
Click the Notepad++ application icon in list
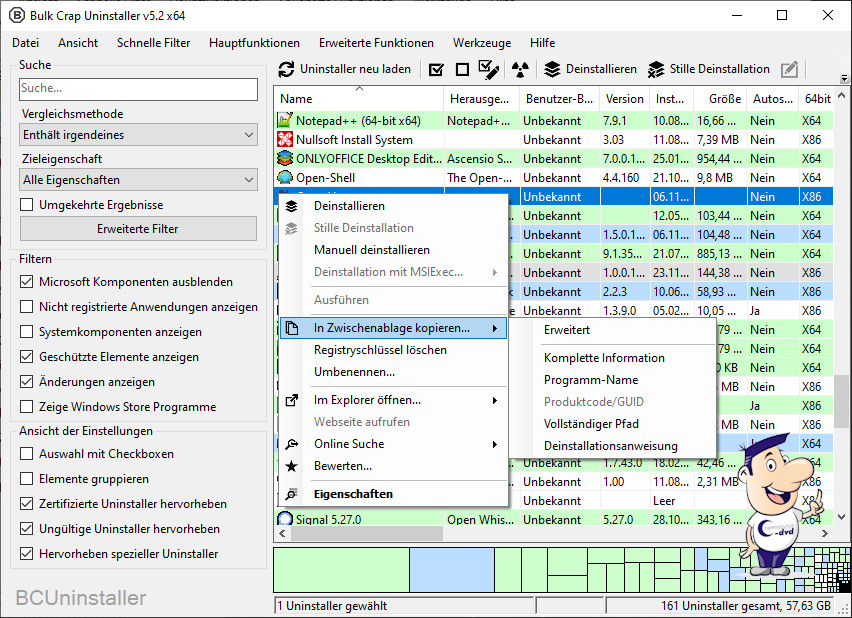tap(286, 121)
